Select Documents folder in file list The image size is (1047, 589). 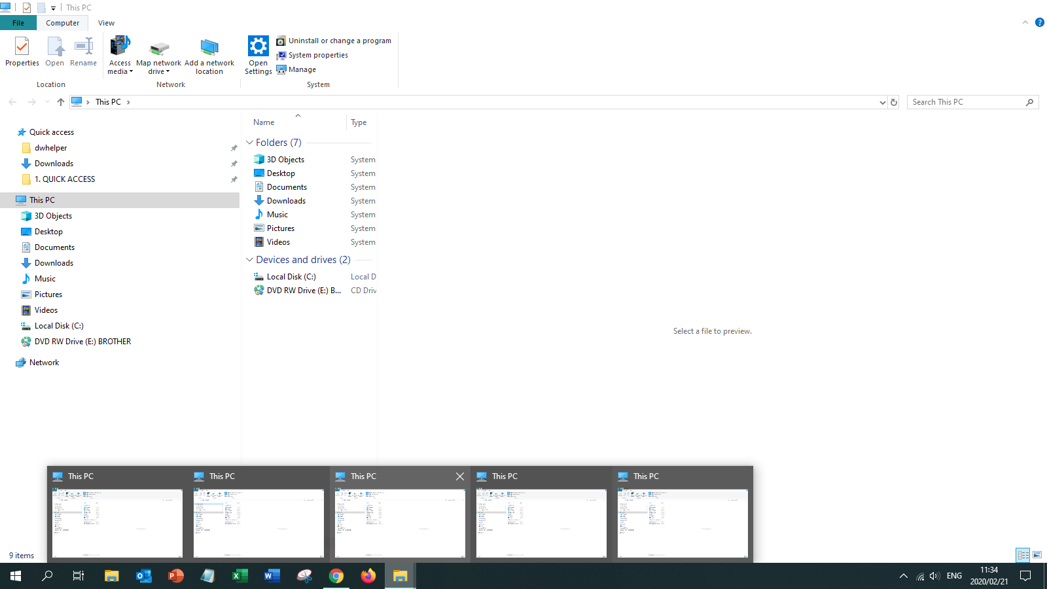(x=286, y=187)
